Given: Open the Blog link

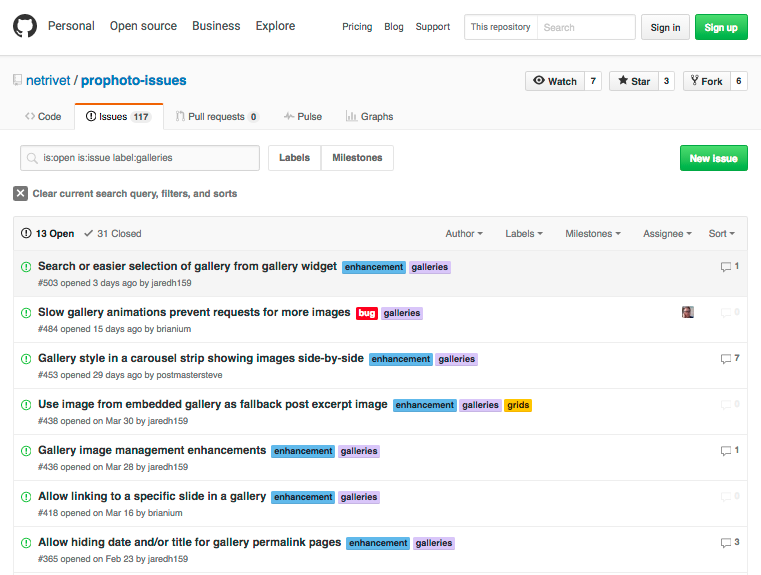Looking at the screenshot, I should (x=394, y=27).
